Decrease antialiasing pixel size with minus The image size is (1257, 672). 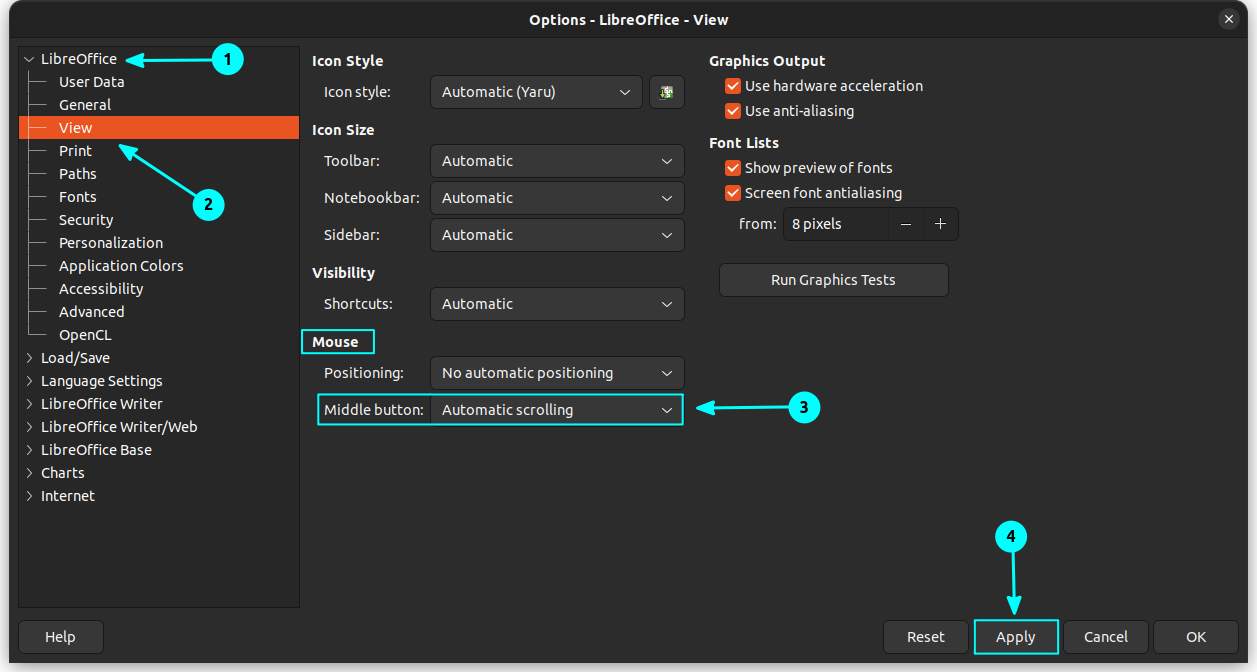click(x=906, y=224)
